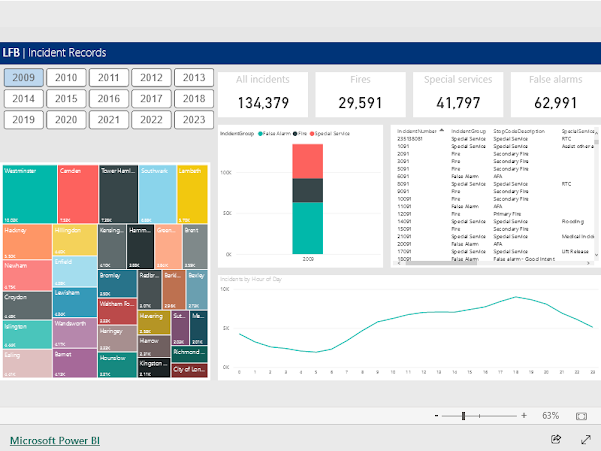Click the table's horizontal scrollbar thumb
Viewport: 601px width, 451px height.
tap(442, 263)
